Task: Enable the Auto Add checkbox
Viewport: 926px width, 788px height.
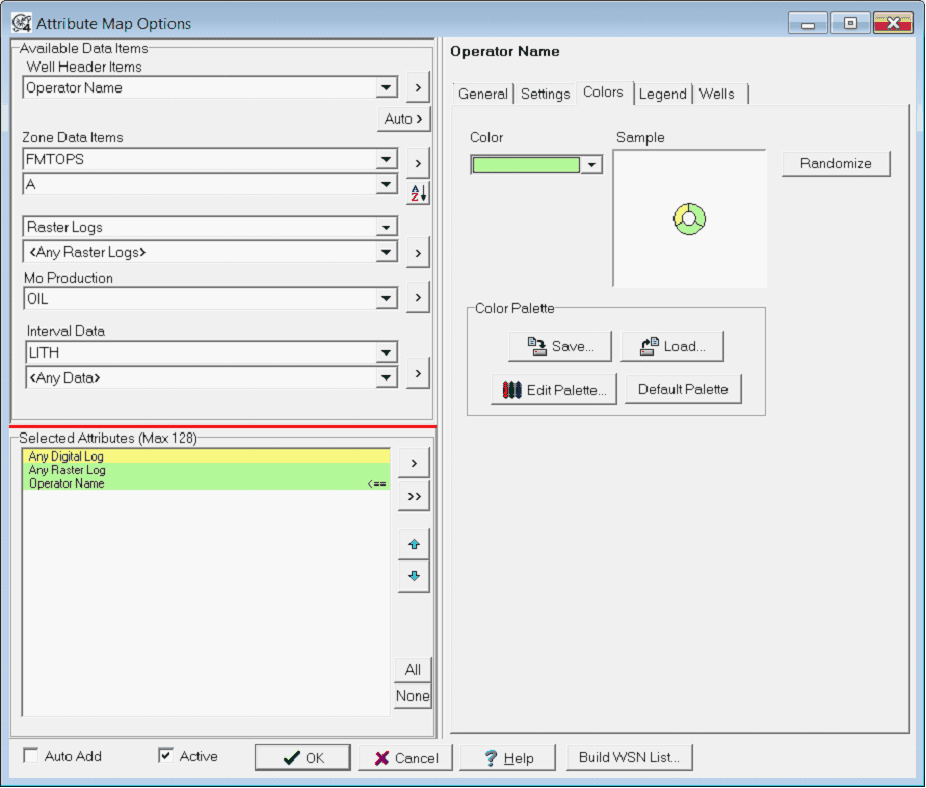Action: [31, 756]
